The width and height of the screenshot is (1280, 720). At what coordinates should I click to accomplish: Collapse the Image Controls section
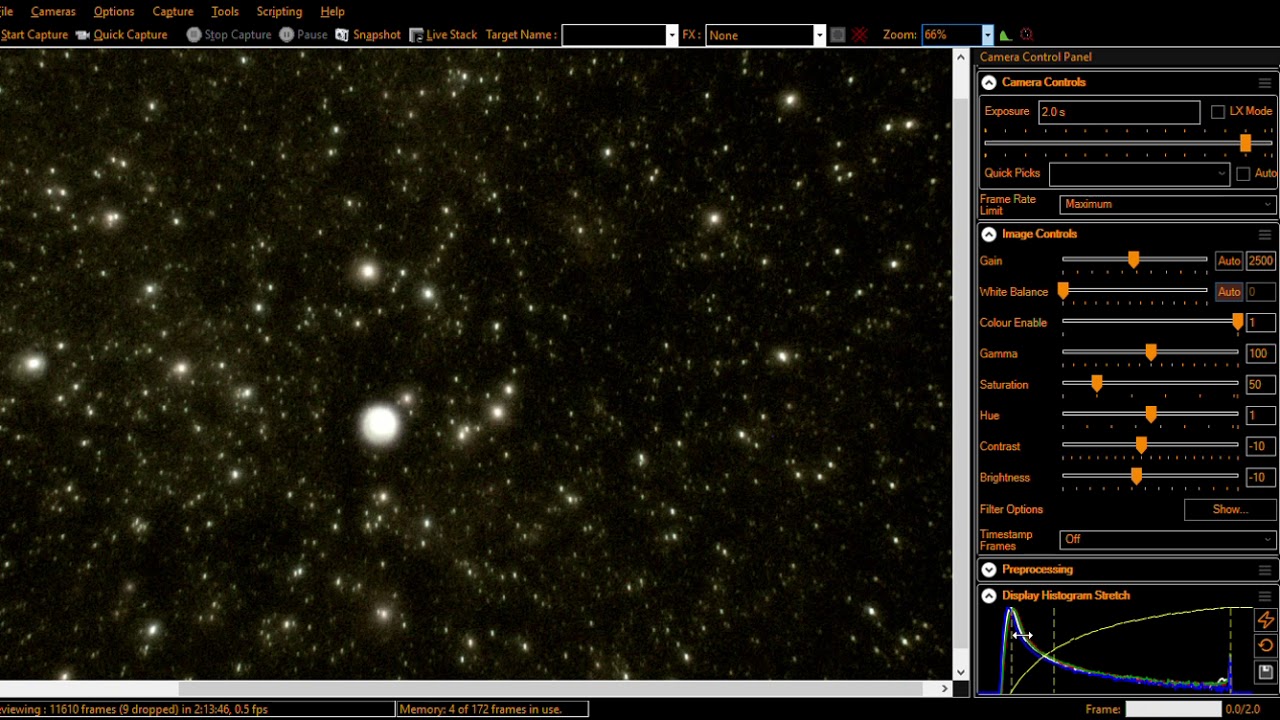(989, 234)
